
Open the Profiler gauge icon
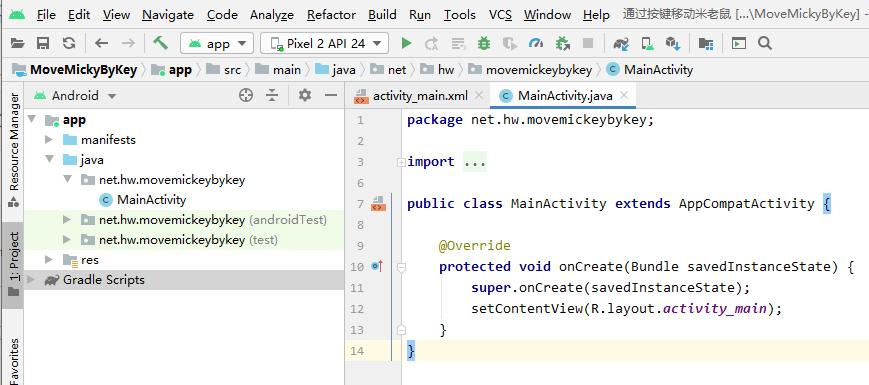tap(536, 43)
